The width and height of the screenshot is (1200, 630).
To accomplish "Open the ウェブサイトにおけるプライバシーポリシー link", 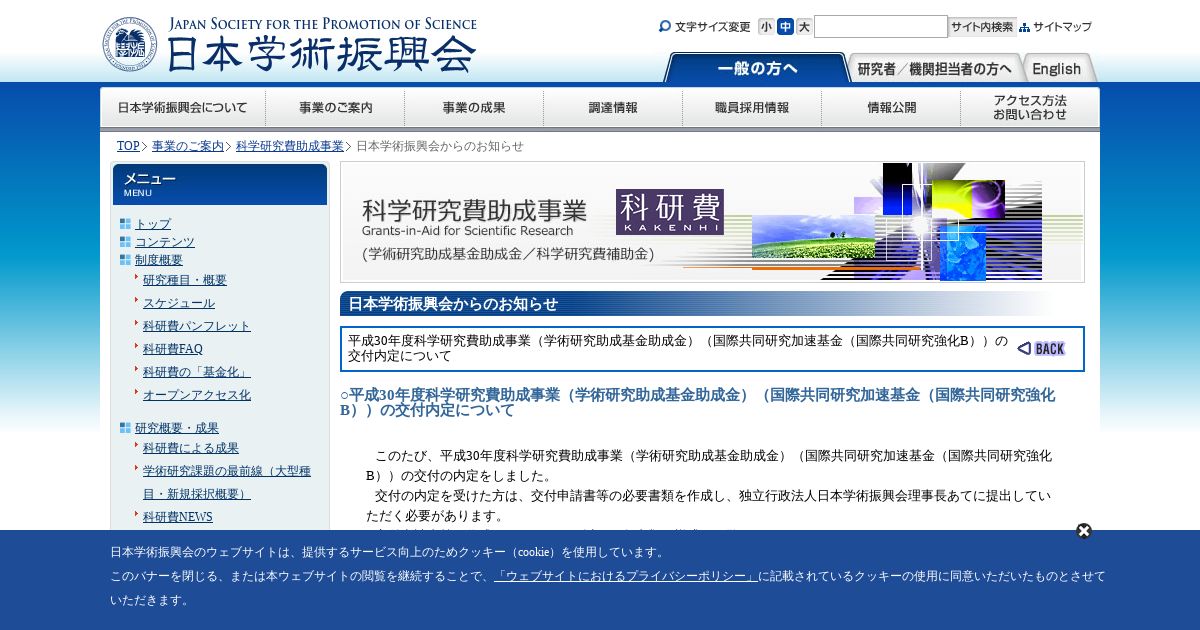I will pyautogui.click(x=626, y=576).
